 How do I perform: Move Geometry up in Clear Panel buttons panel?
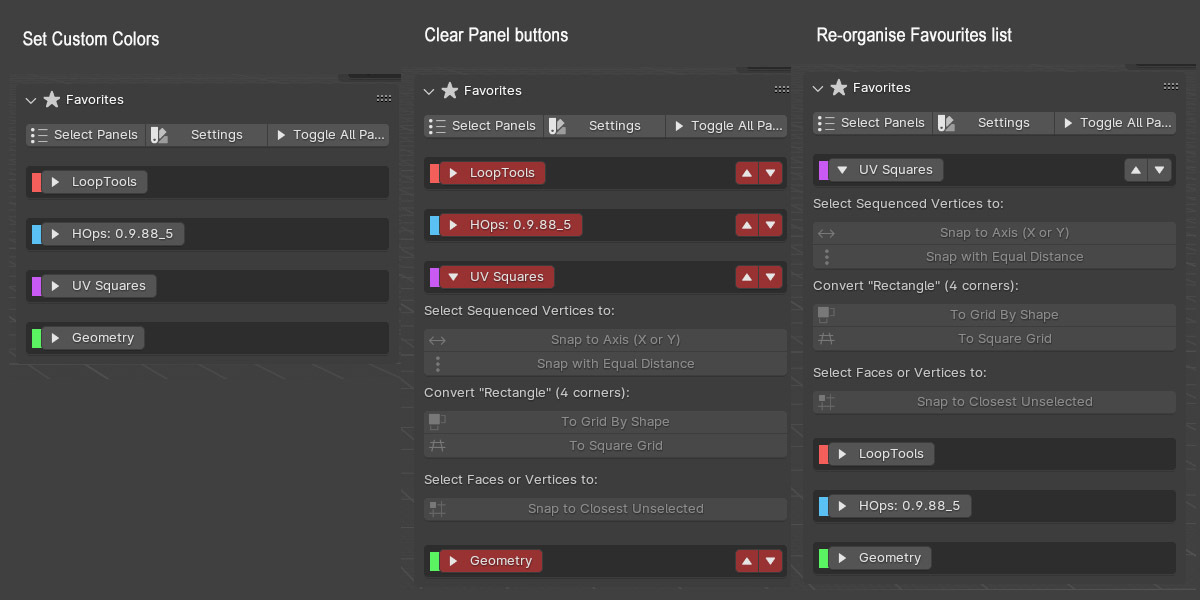(747, 561)
